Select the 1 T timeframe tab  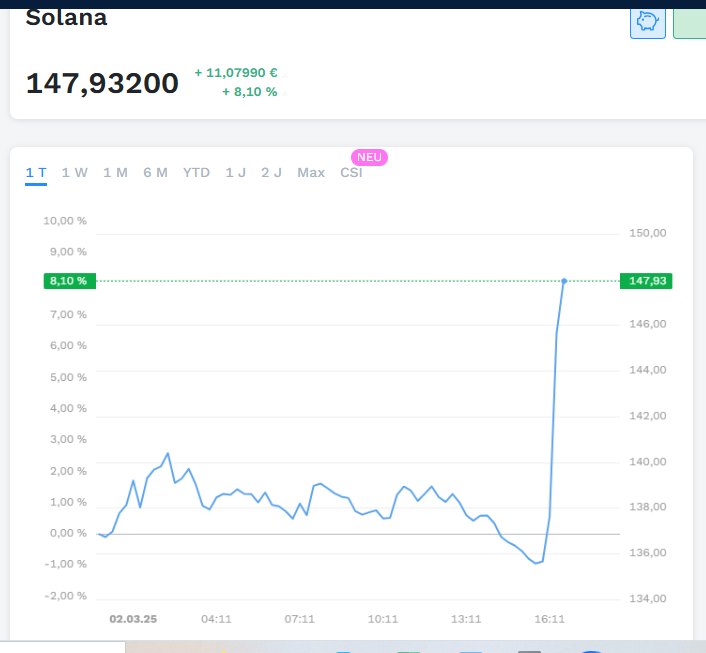point(36,173)
